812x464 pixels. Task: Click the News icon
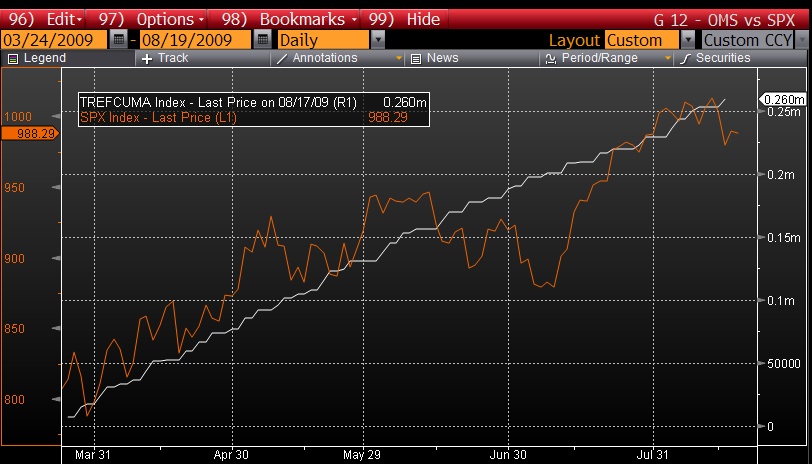pos(415,59)
